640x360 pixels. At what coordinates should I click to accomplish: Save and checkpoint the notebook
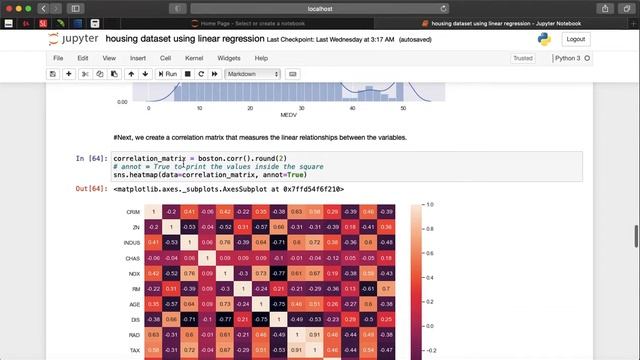(53, 74)
